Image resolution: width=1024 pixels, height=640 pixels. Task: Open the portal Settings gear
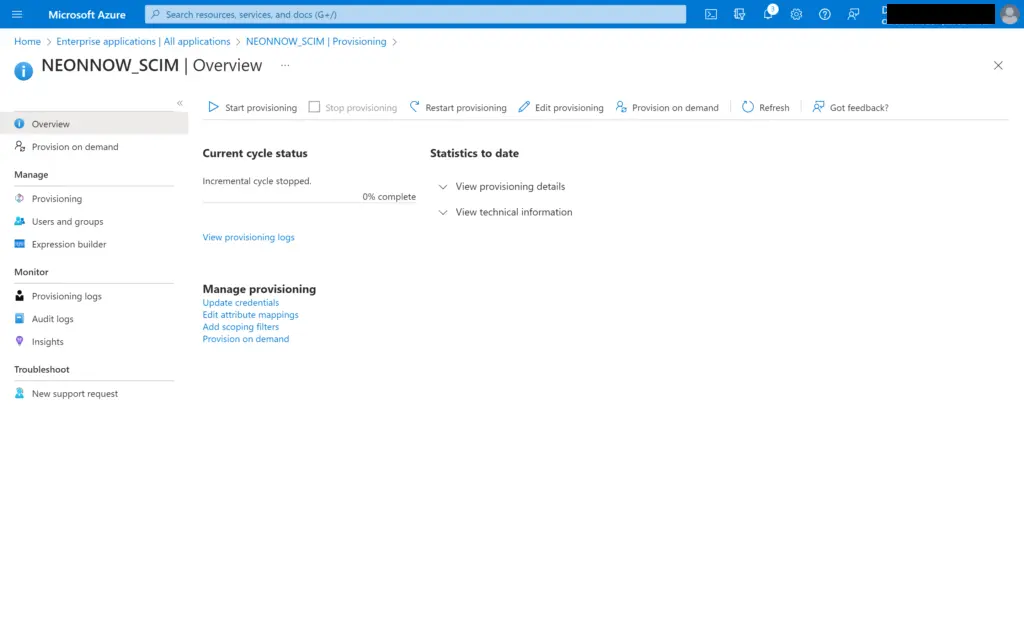point(796,14)
